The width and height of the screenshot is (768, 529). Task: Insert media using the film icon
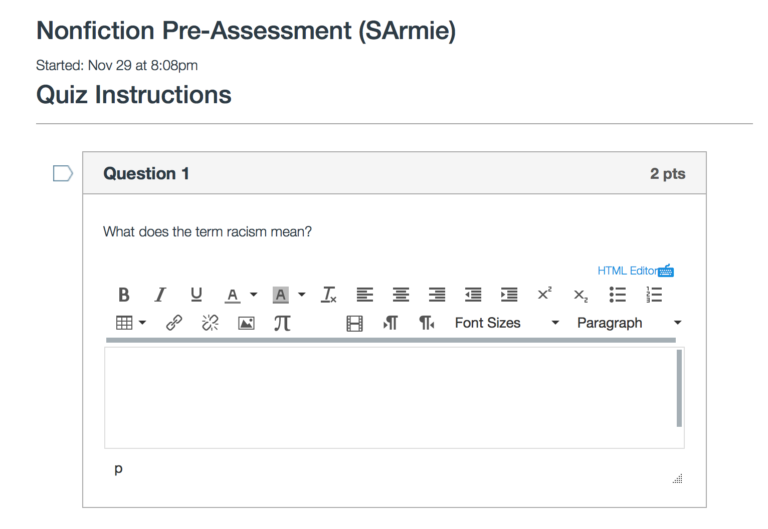[354, 323]
